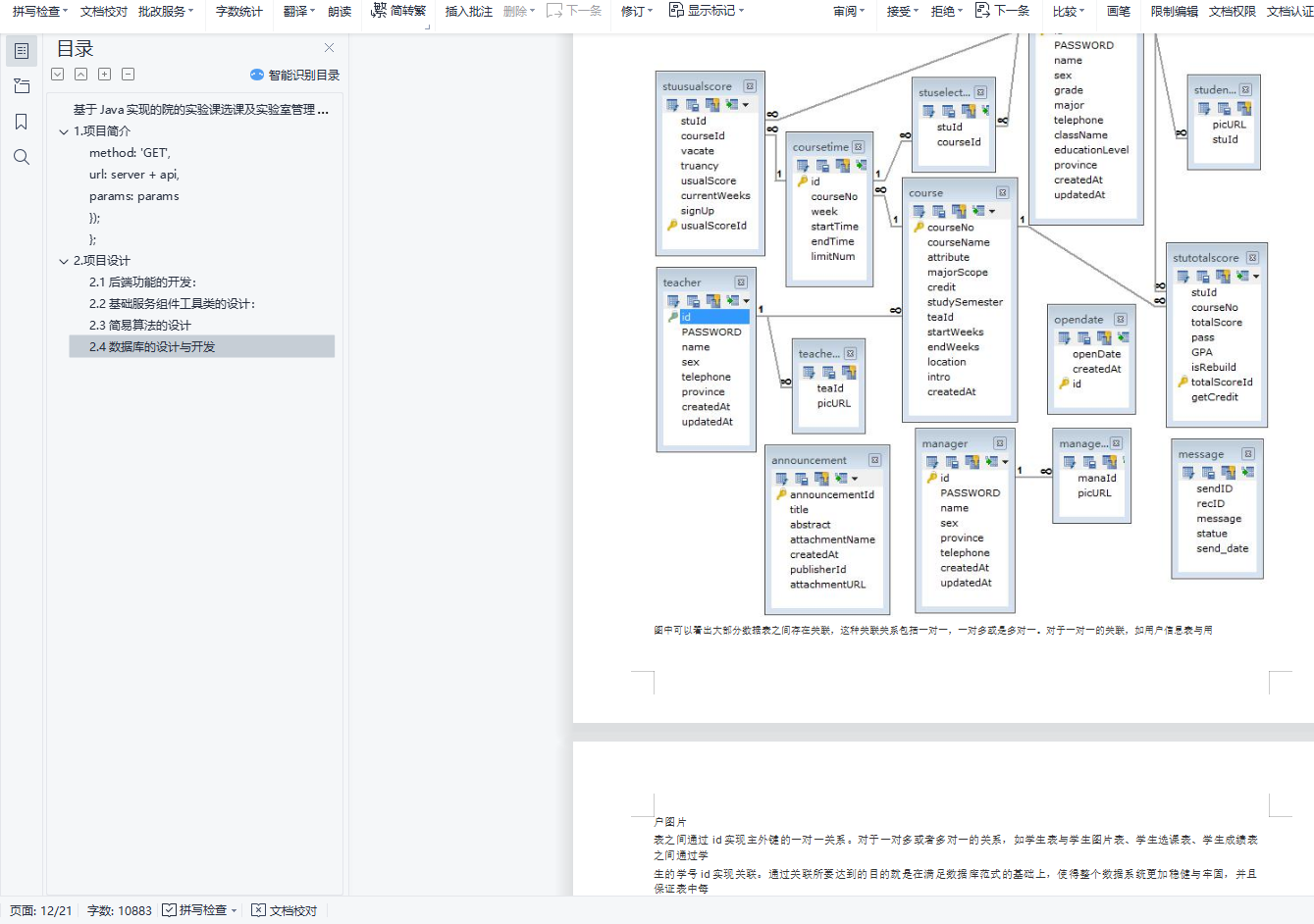Image resolution: width=1314 pixels, height=924 pixels.
Task: Click the 字数: 10883 status bar entry
Action: click(x=120, y=910)
